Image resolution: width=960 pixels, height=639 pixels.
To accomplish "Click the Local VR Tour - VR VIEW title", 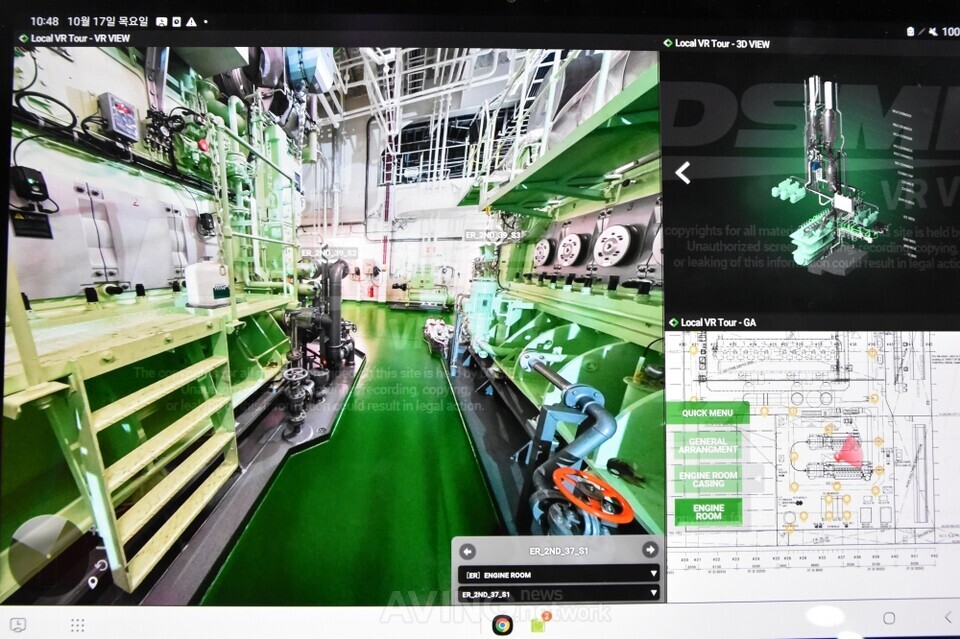I will tap(80, 38).
